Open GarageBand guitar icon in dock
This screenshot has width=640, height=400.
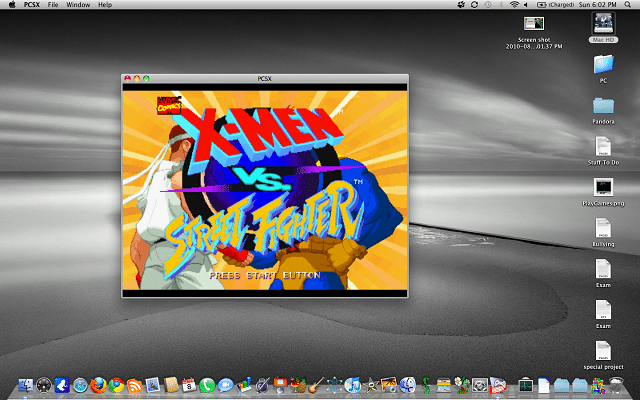[316, 385]
